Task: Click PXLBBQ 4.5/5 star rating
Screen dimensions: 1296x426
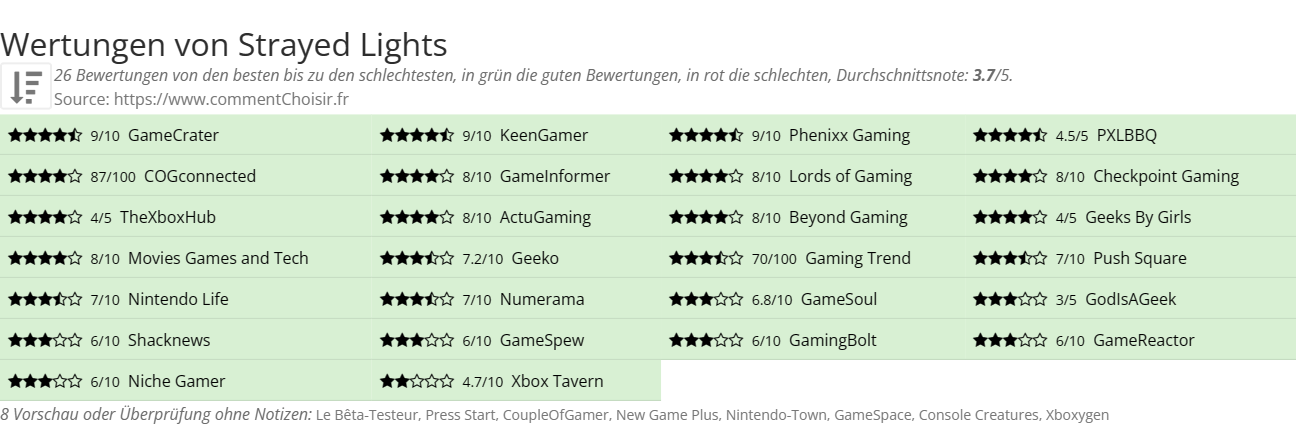Action: point(1010,135)
